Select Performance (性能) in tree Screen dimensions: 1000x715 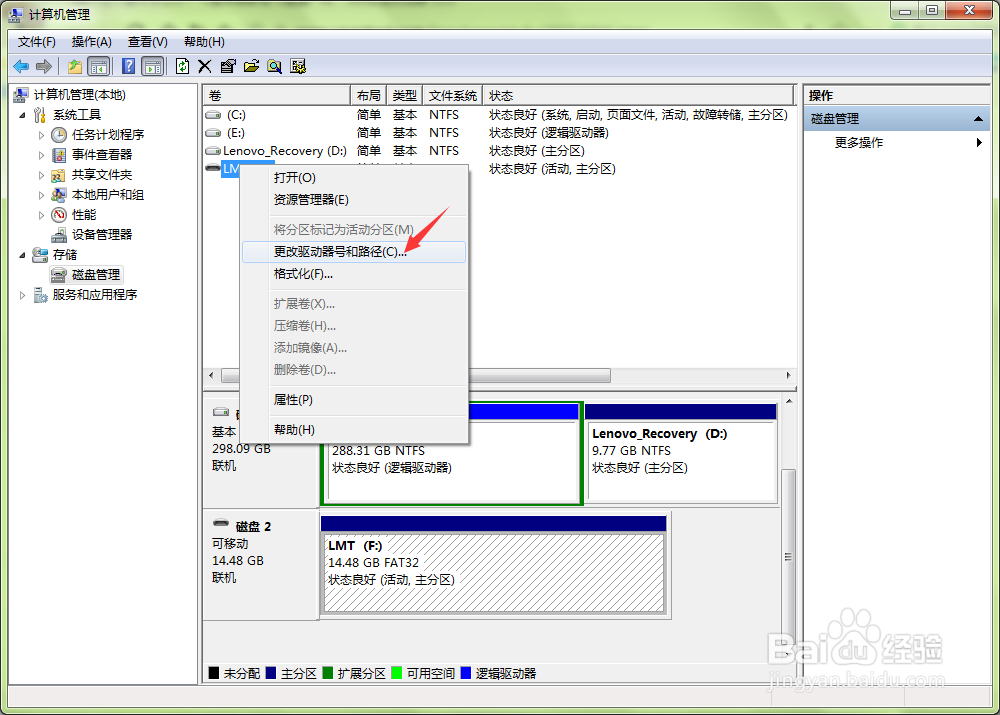tap(84, 214)
